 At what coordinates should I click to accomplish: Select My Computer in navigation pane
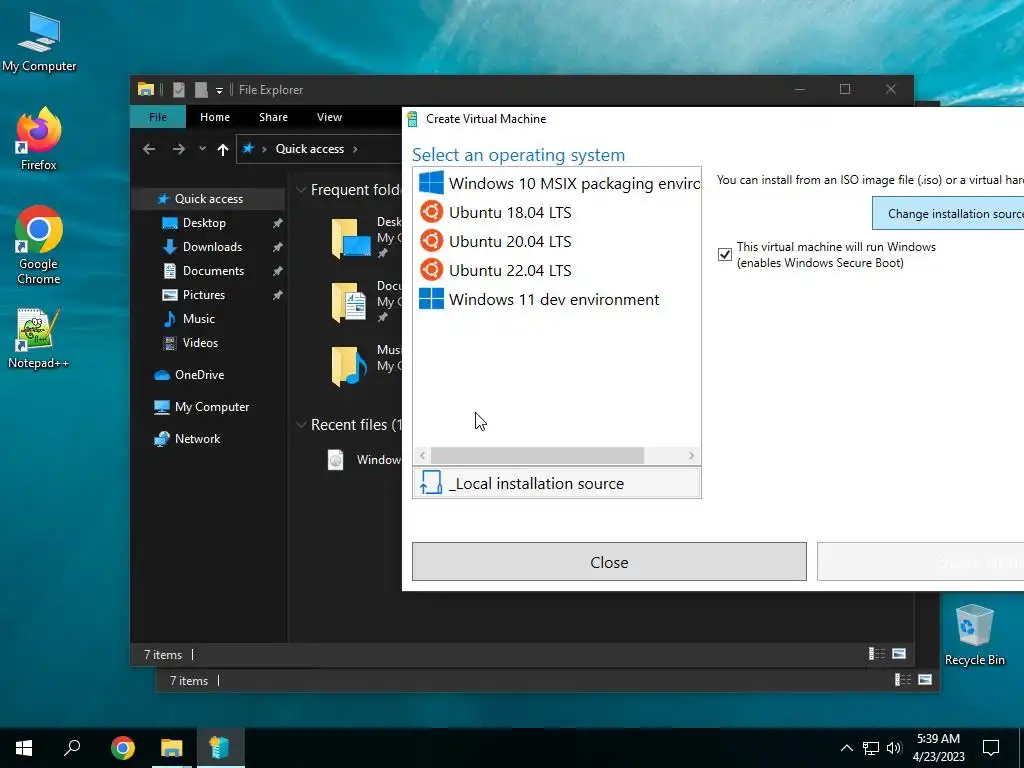tap(212, 407)
